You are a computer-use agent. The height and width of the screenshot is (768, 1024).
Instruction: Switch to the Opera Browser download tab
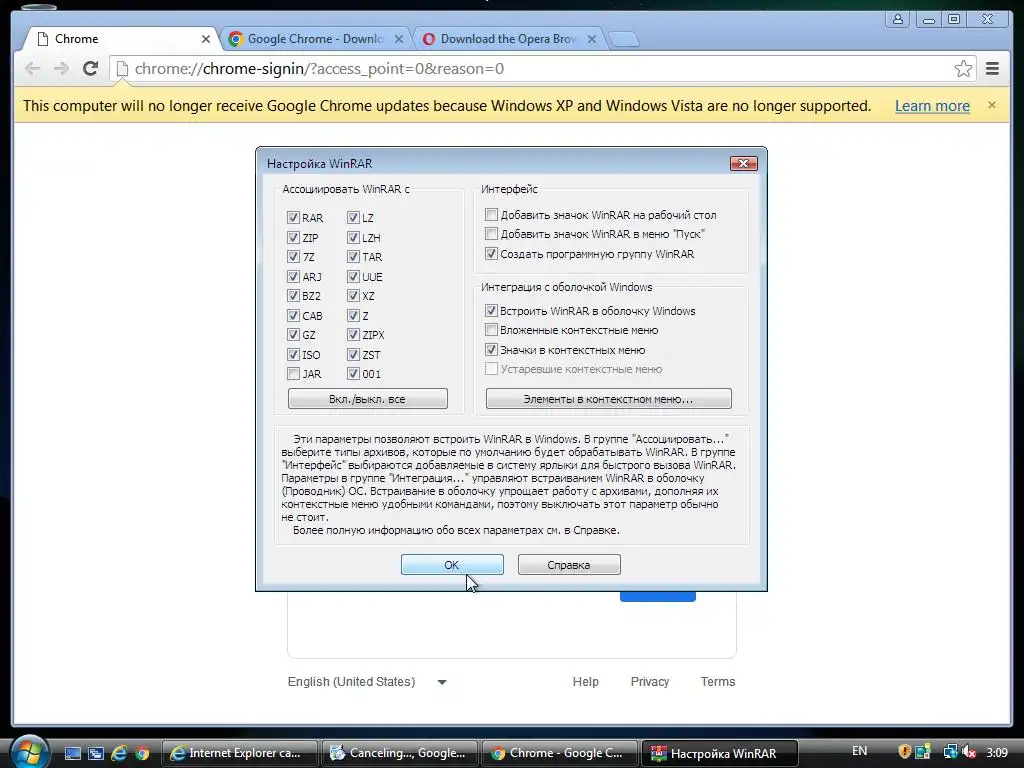508,39
